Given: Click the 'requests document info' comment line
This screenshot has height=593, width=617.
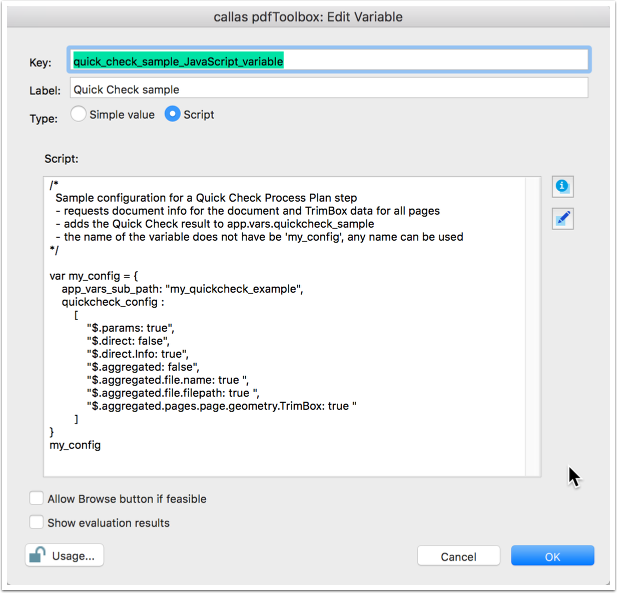Looking at the screenshot, I should click(248, 211).
